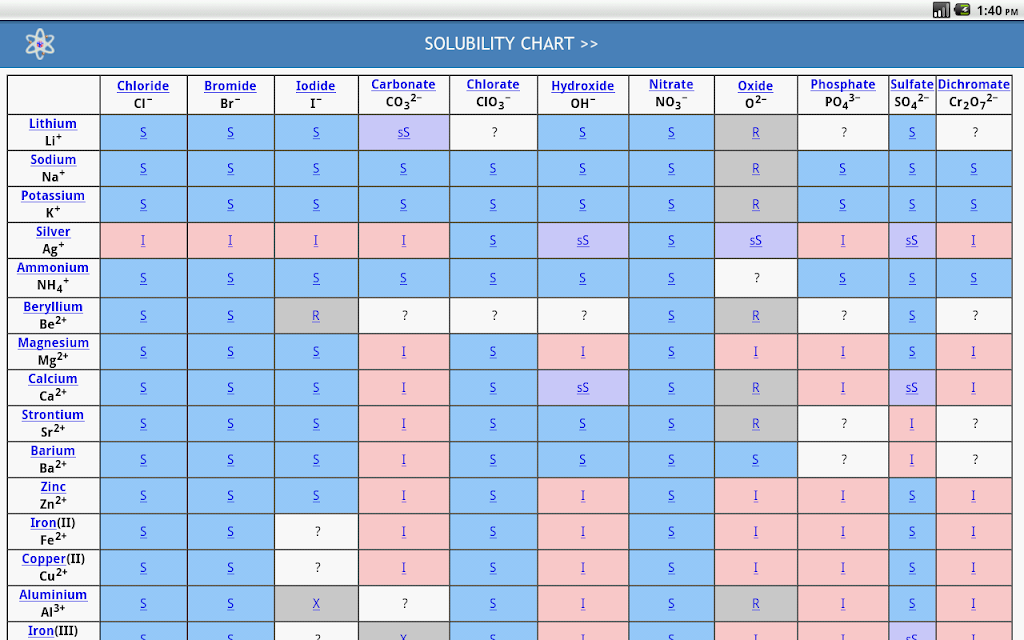The image size is (1024, 640).
Task: Open the SOLUBILITY CHART >> header
Action: pos(511,44)
